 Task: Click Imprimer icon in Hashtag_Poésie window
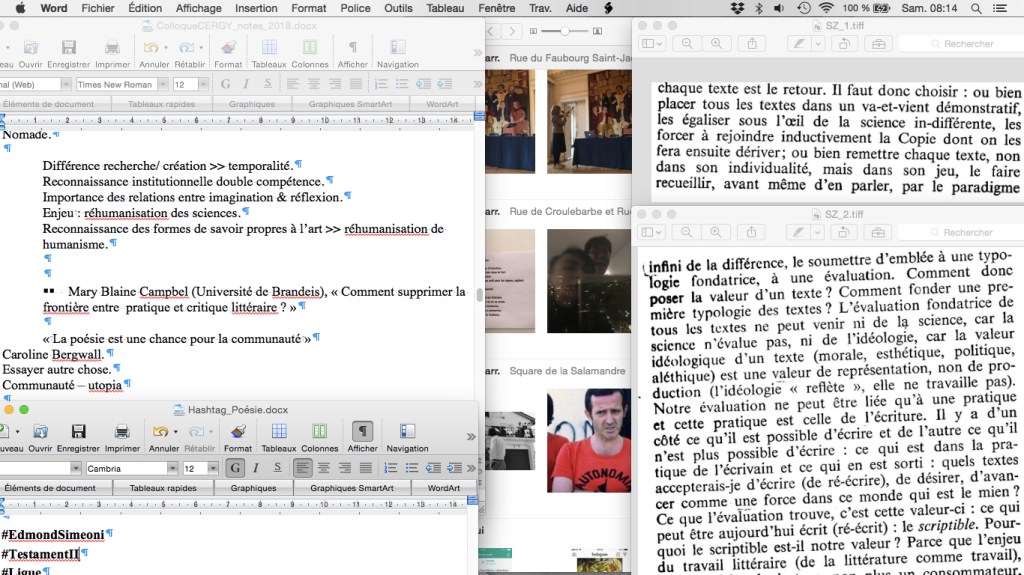point(122,432)
